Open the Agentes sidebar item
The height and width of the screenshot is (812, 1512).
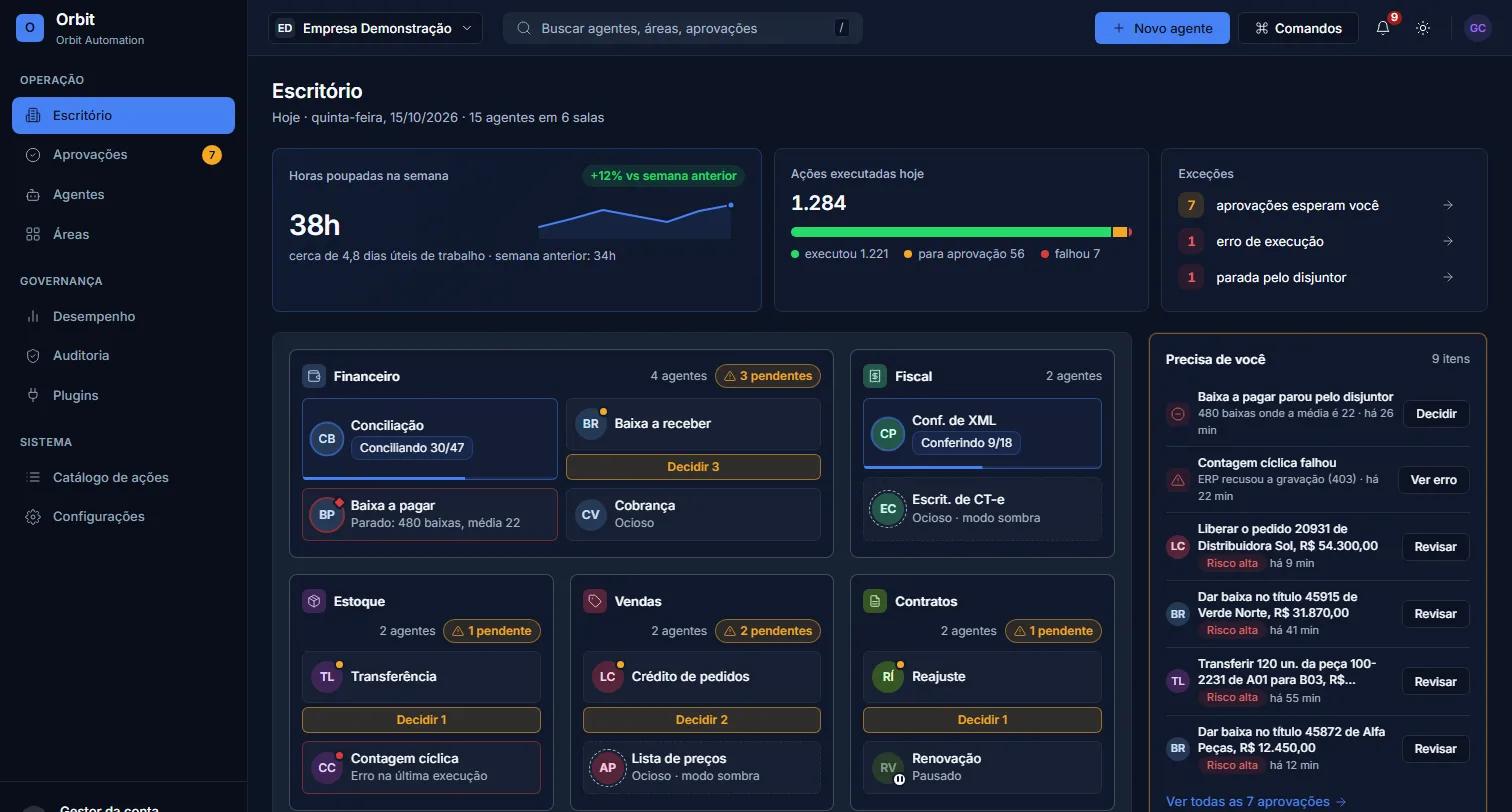[x=123, y=194]
